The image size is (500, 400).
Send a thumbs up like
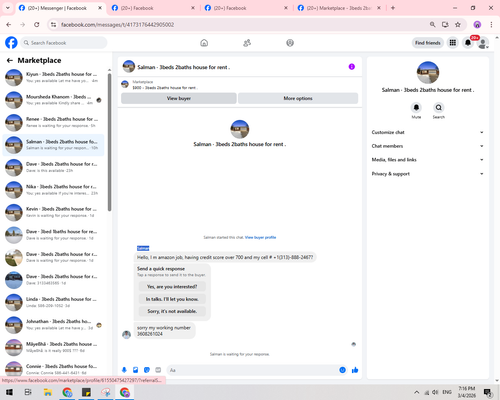pos(355,370)
